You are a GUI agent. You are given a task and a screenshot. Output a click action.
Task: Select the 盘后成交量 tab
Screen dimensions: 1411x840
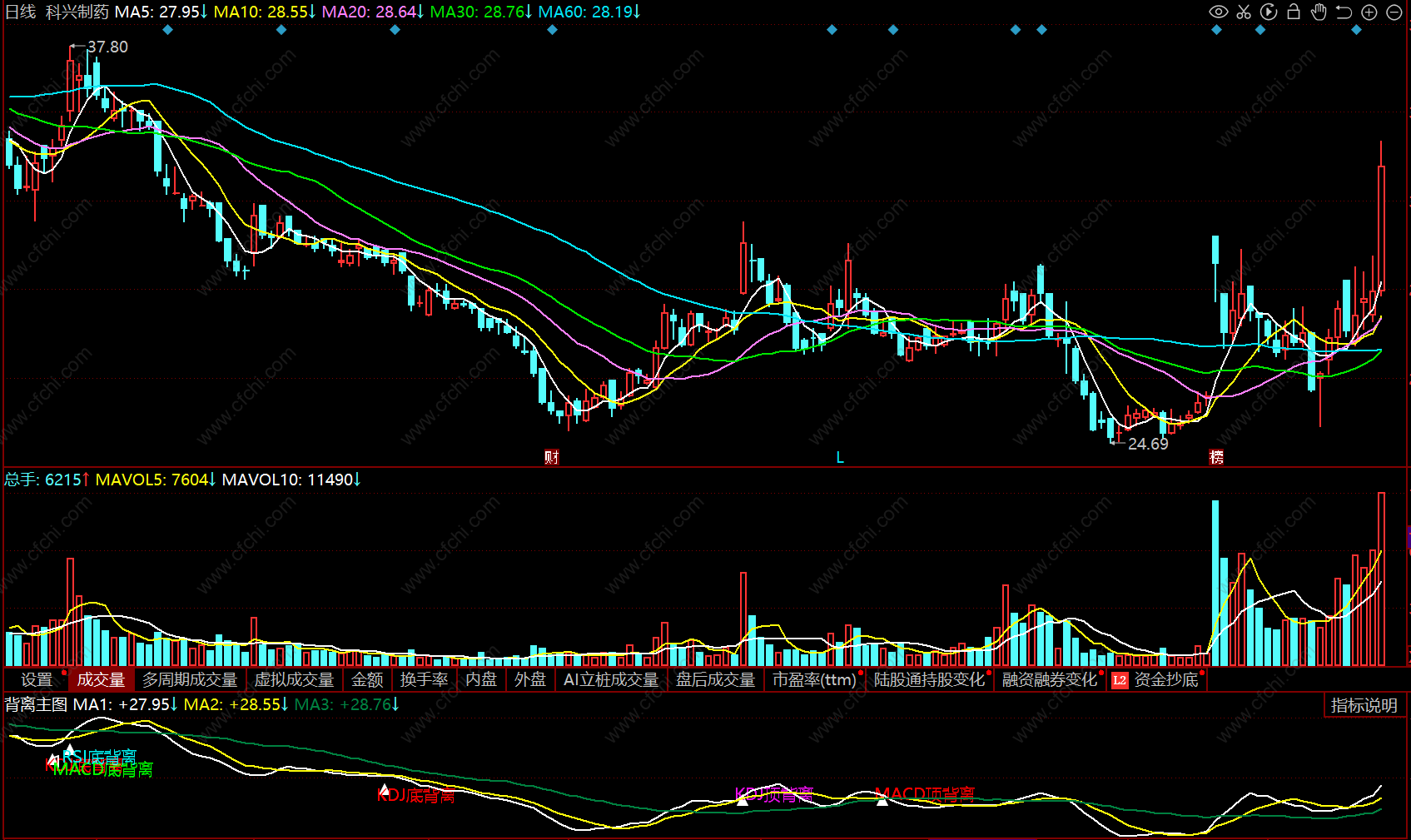point(715,680)
